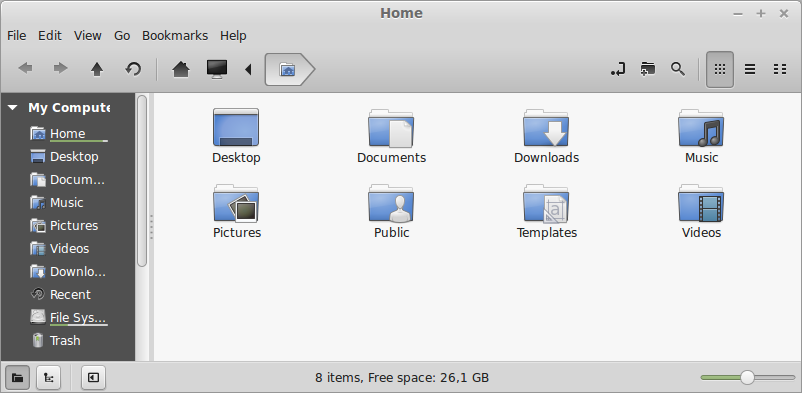The height and width of the screenshot is (393, 802).
Task: Open the Bookmarks menu
Action: coord(175,36)
